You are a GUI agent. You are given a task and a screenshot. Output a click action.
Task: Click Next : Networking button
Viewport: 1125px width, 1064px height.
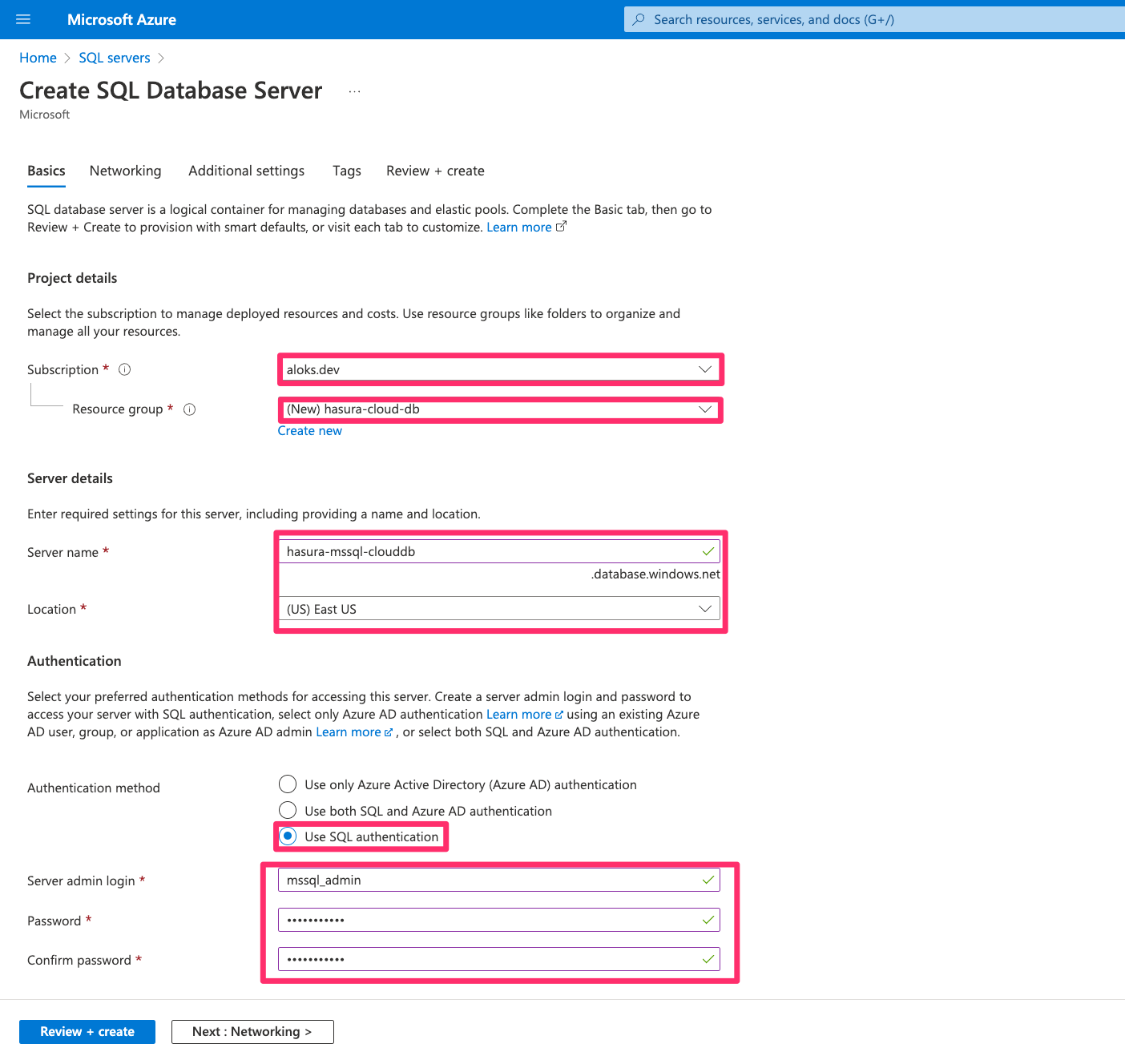[252, 1032]
